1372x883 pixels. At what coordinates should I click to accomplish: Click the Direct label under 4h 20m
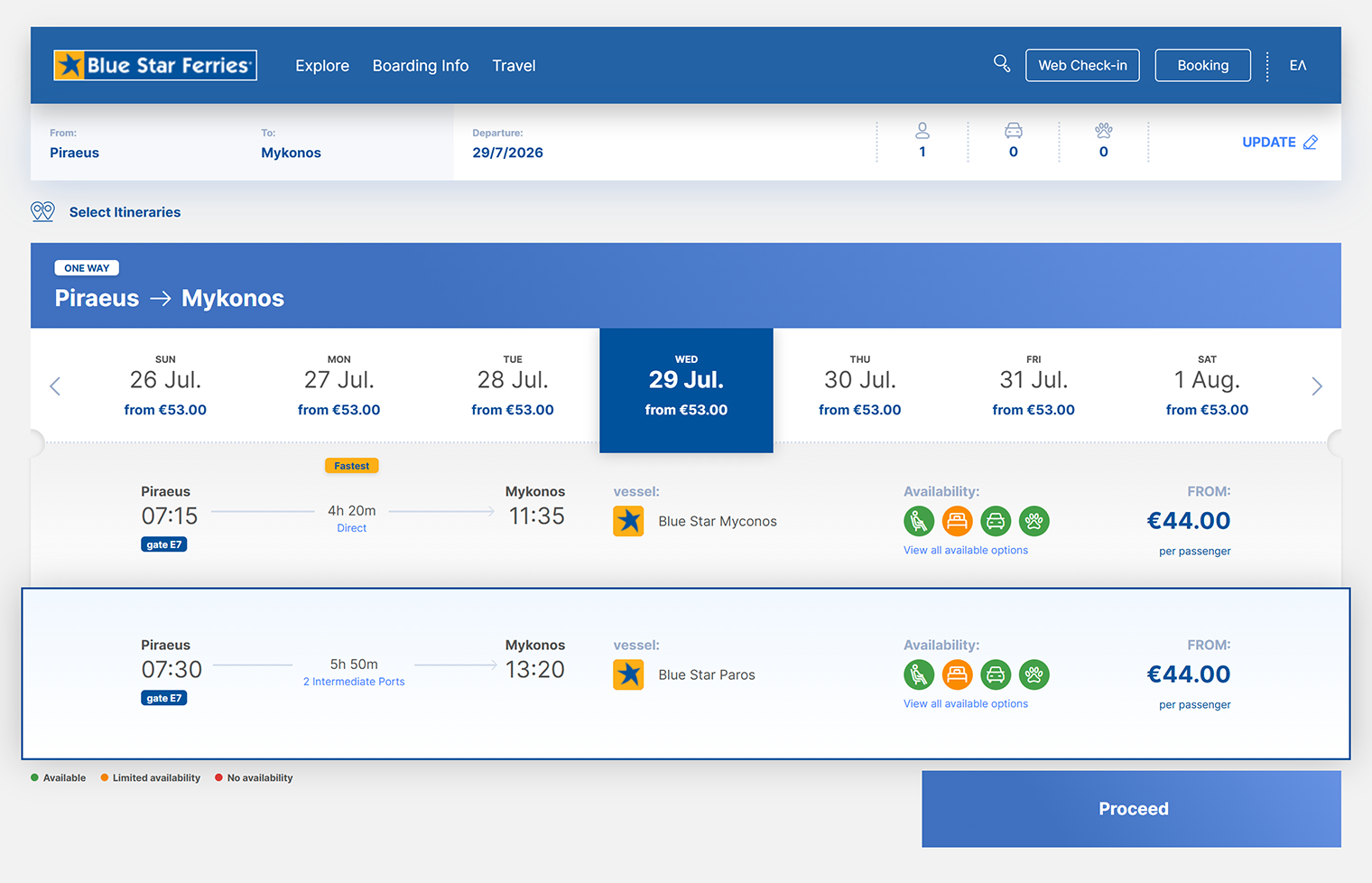pyautogui.click(x=352, y=528)
